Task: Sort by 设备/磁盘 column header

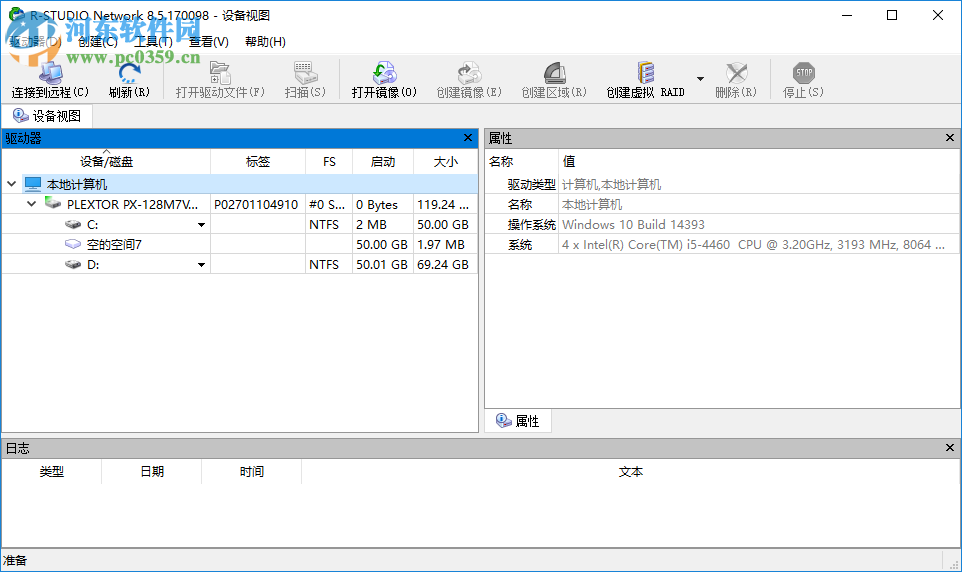Action: [106, 161]
